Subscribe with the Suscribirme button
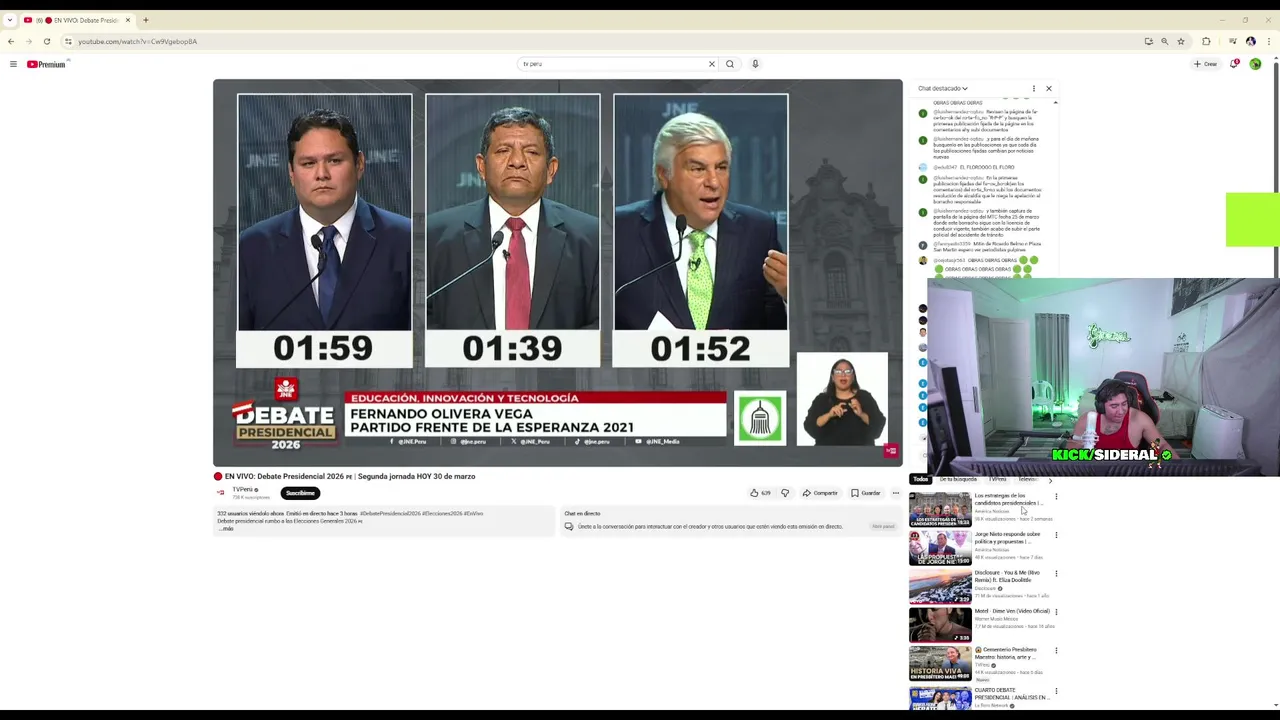 click(300, 493)
